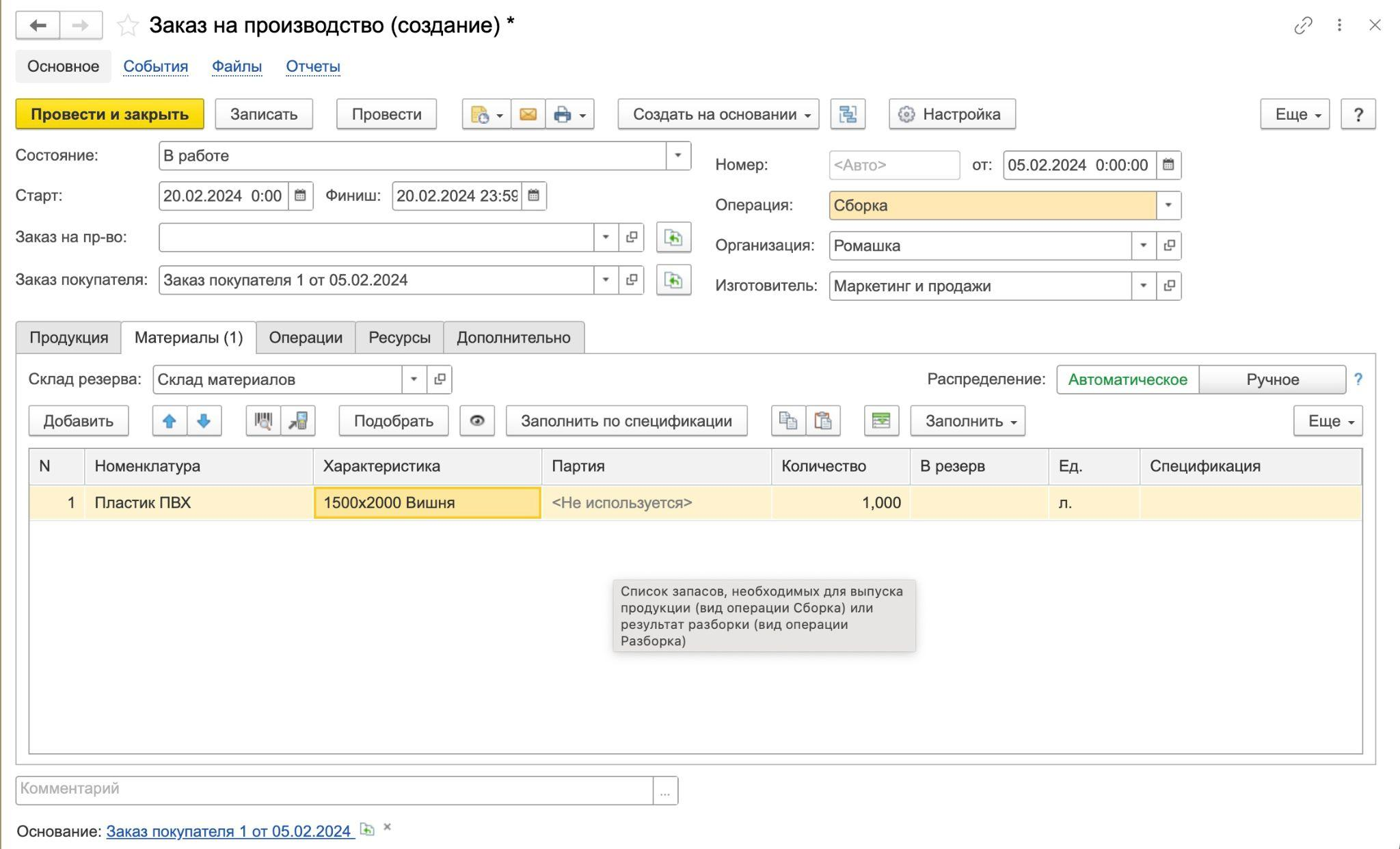Add document to favorites with star icon
1400x849 pixels.
(128, 26)
